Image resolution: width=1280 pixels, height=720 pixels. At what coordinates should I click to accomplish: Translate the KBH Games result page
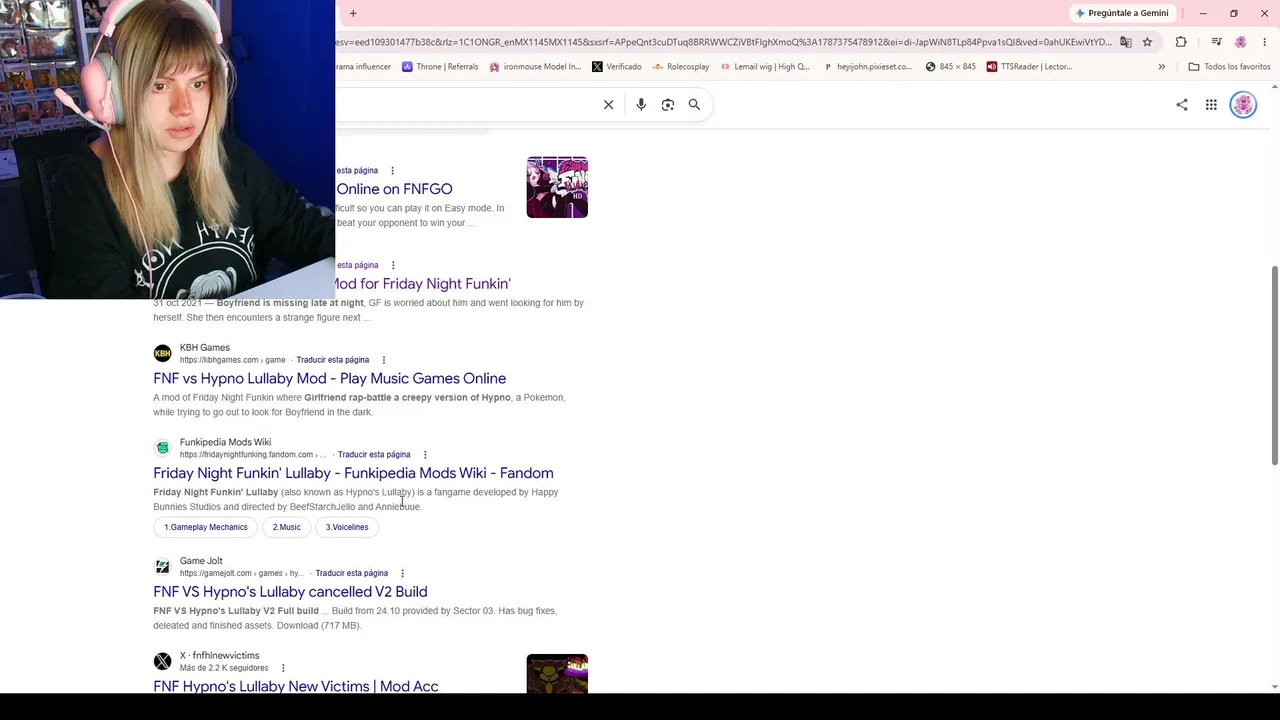[x=333, y=360]
